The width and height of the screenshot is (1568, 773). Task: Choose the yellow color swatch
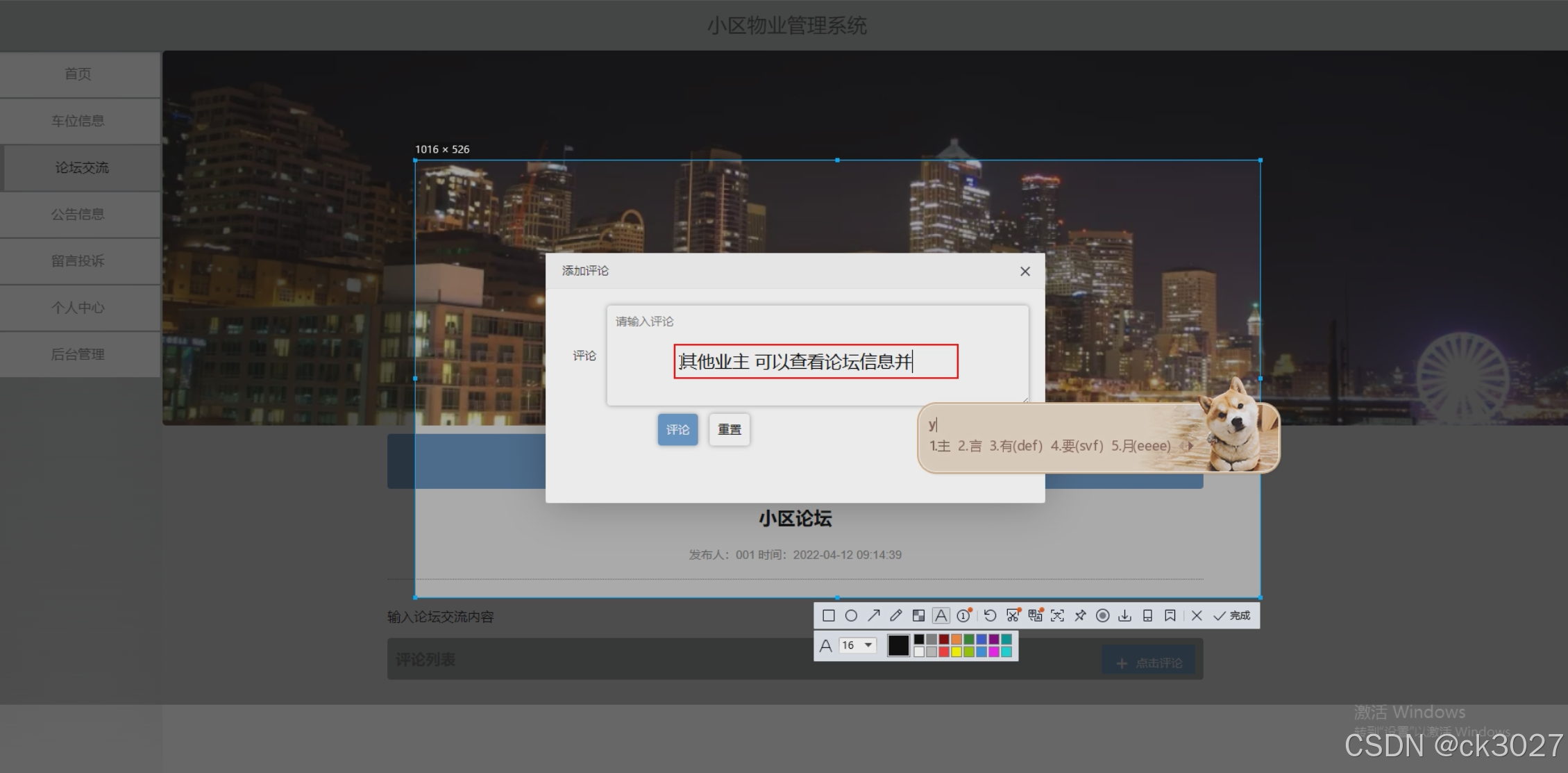(x=956, y=651)
